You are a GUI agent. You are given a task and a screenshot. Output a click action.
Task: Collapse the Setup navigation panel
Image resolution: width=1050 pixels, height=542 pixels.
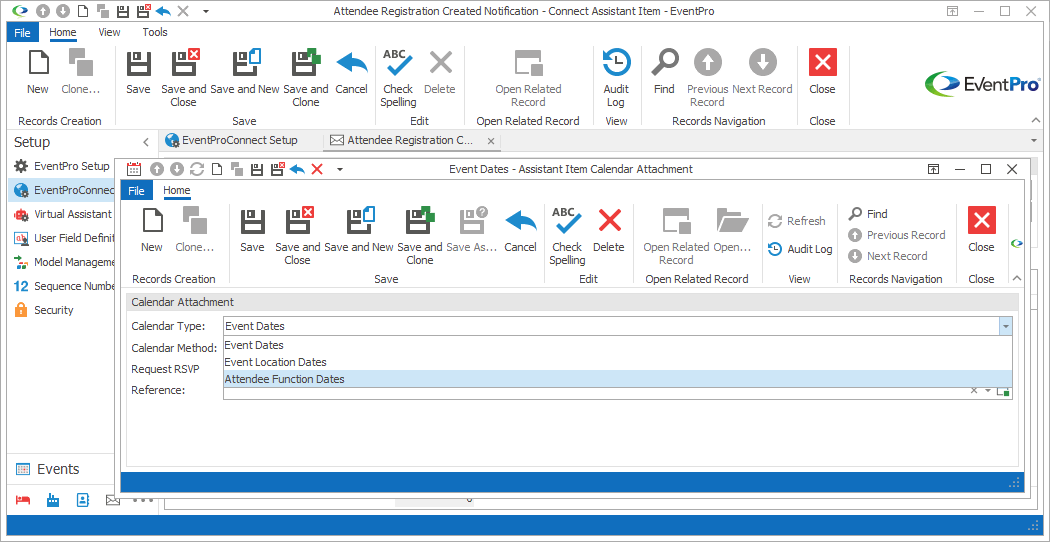tap(146, 142)
